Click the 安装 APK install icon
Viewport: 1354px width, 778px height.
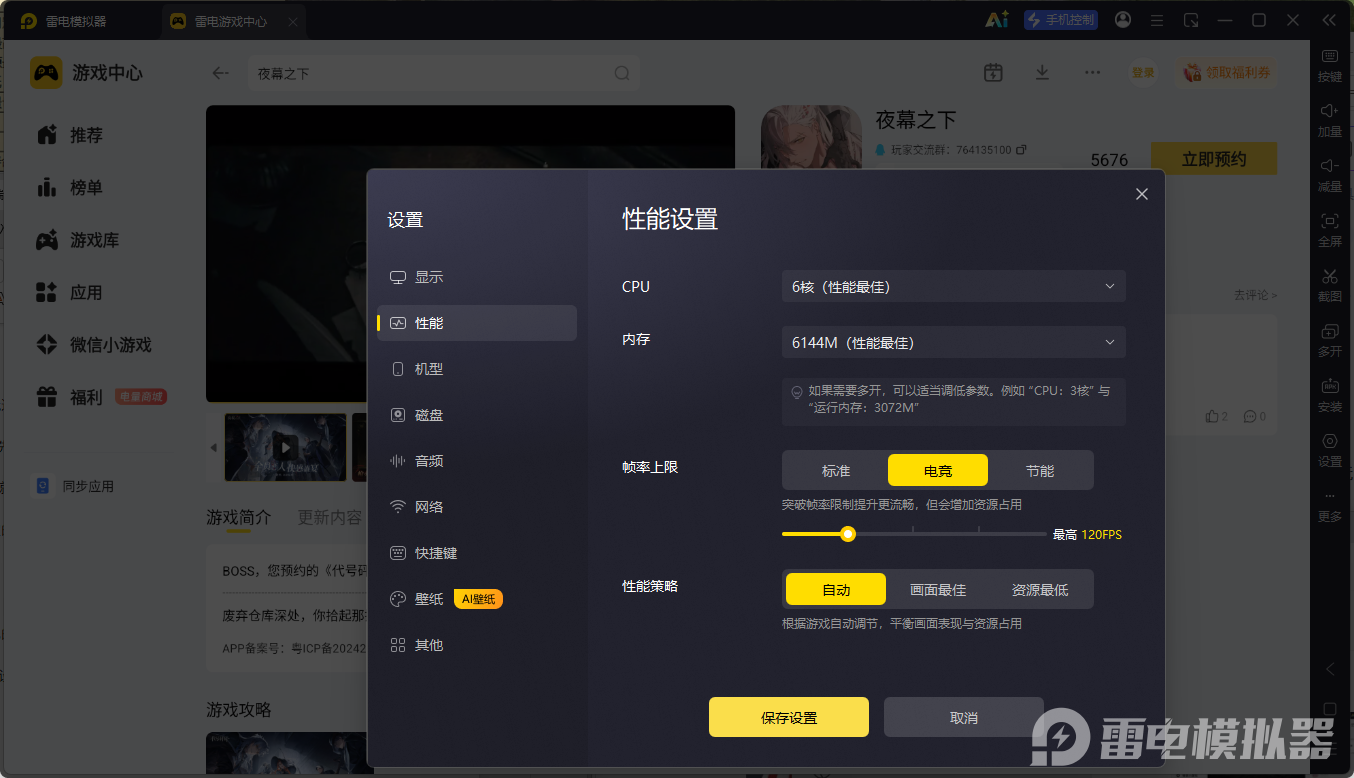[x=1330, y=387]
